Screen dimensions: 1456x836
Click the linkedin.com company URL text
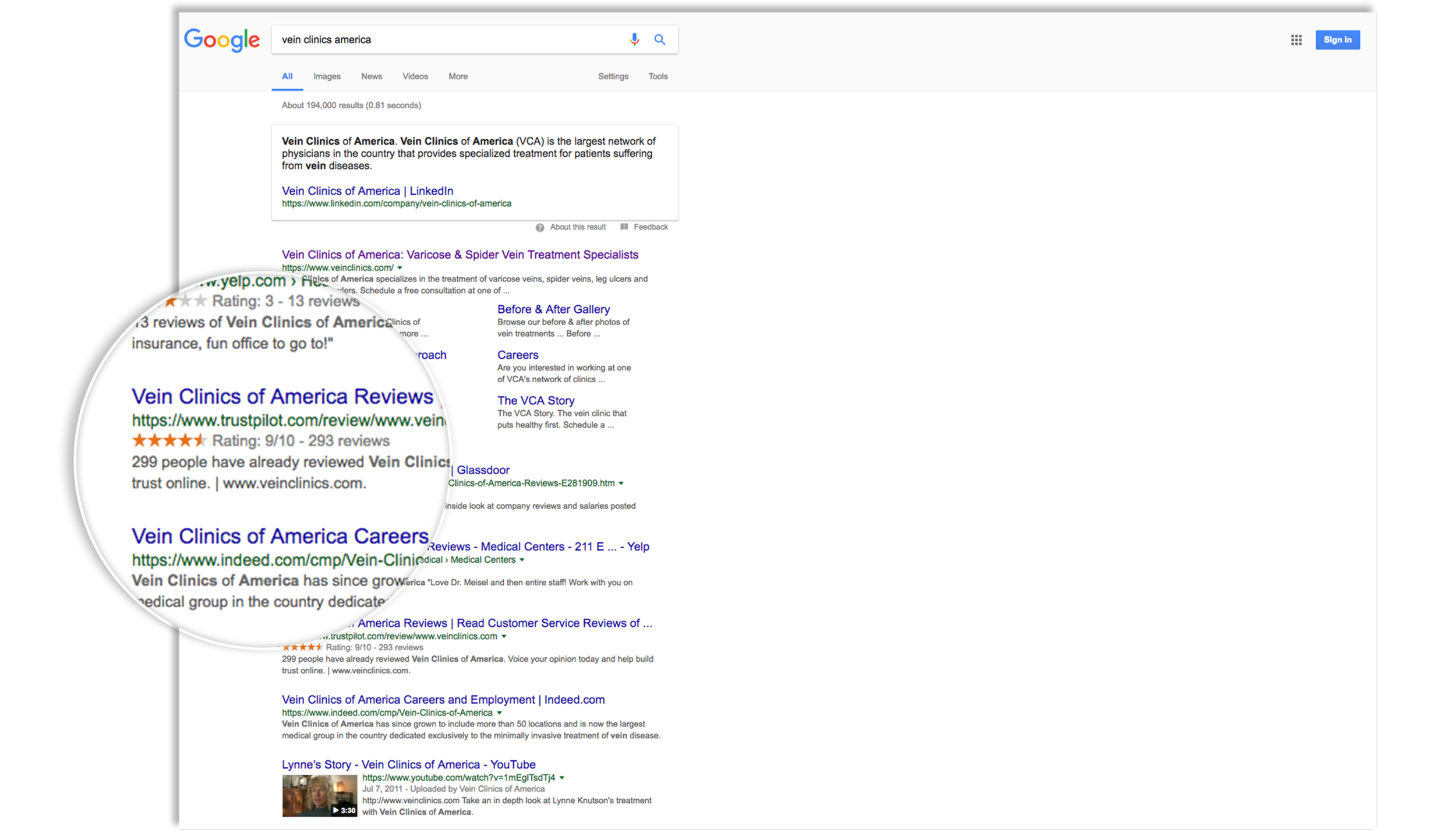(397, 203)
